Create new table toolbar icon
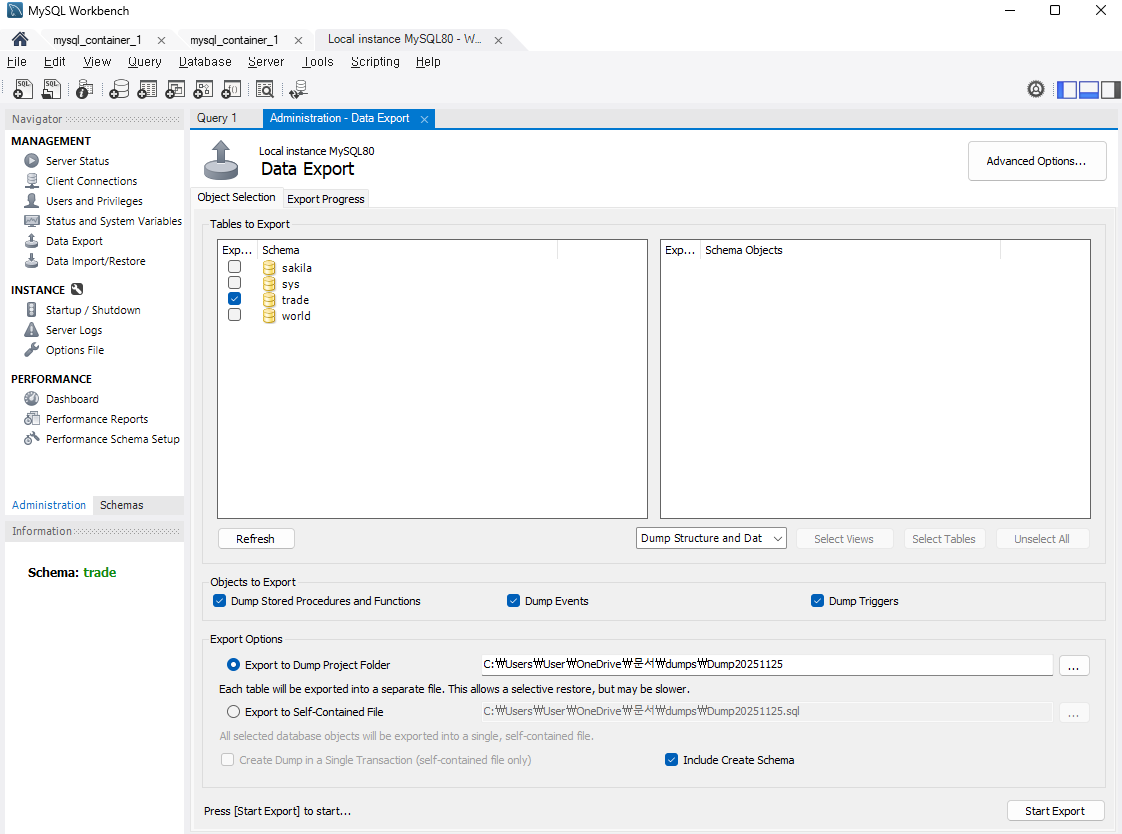 pyautogui.click(x=147, y=89)
